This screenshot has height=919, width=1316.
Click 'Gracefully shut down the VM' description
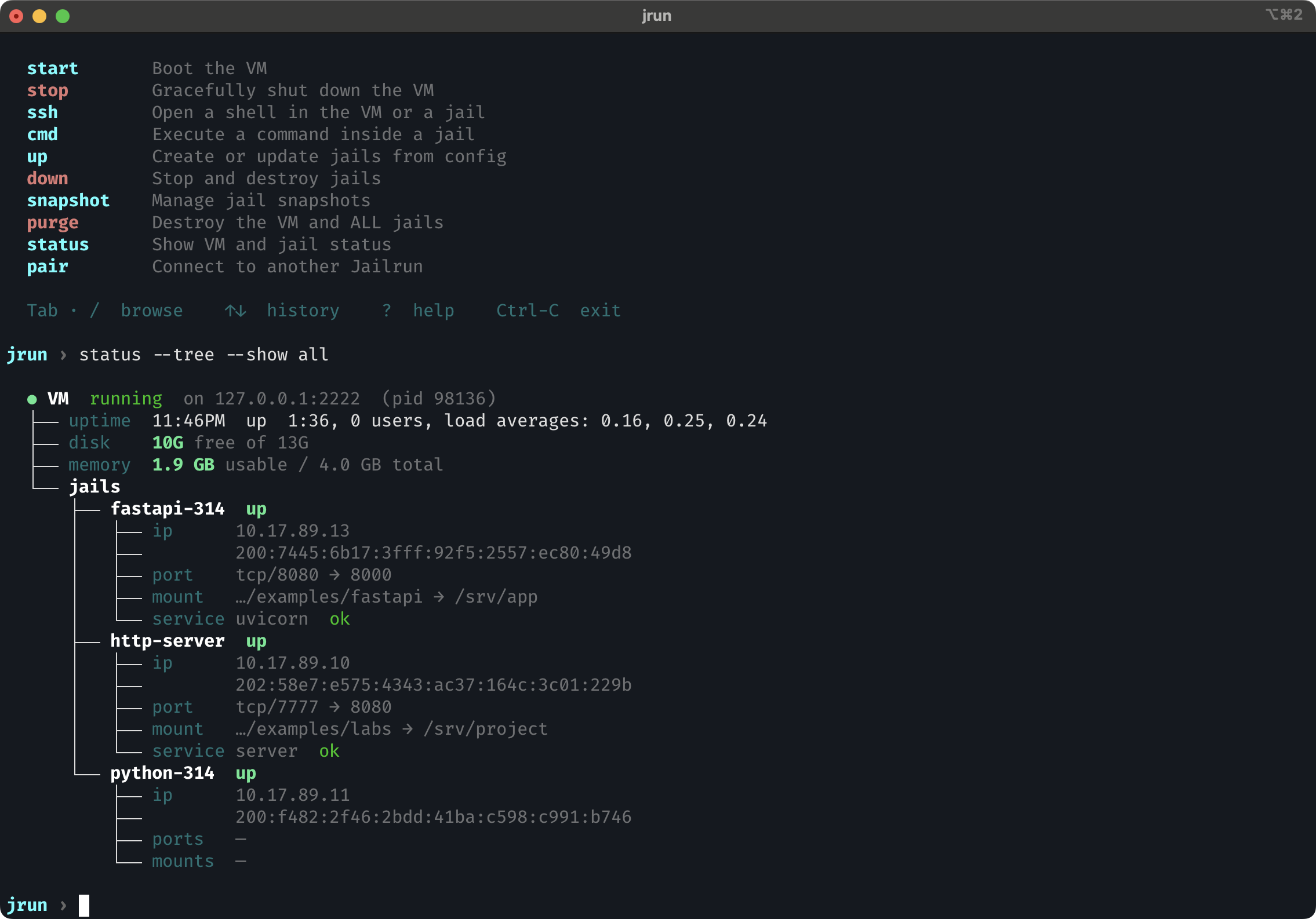[x=293, y=90]
